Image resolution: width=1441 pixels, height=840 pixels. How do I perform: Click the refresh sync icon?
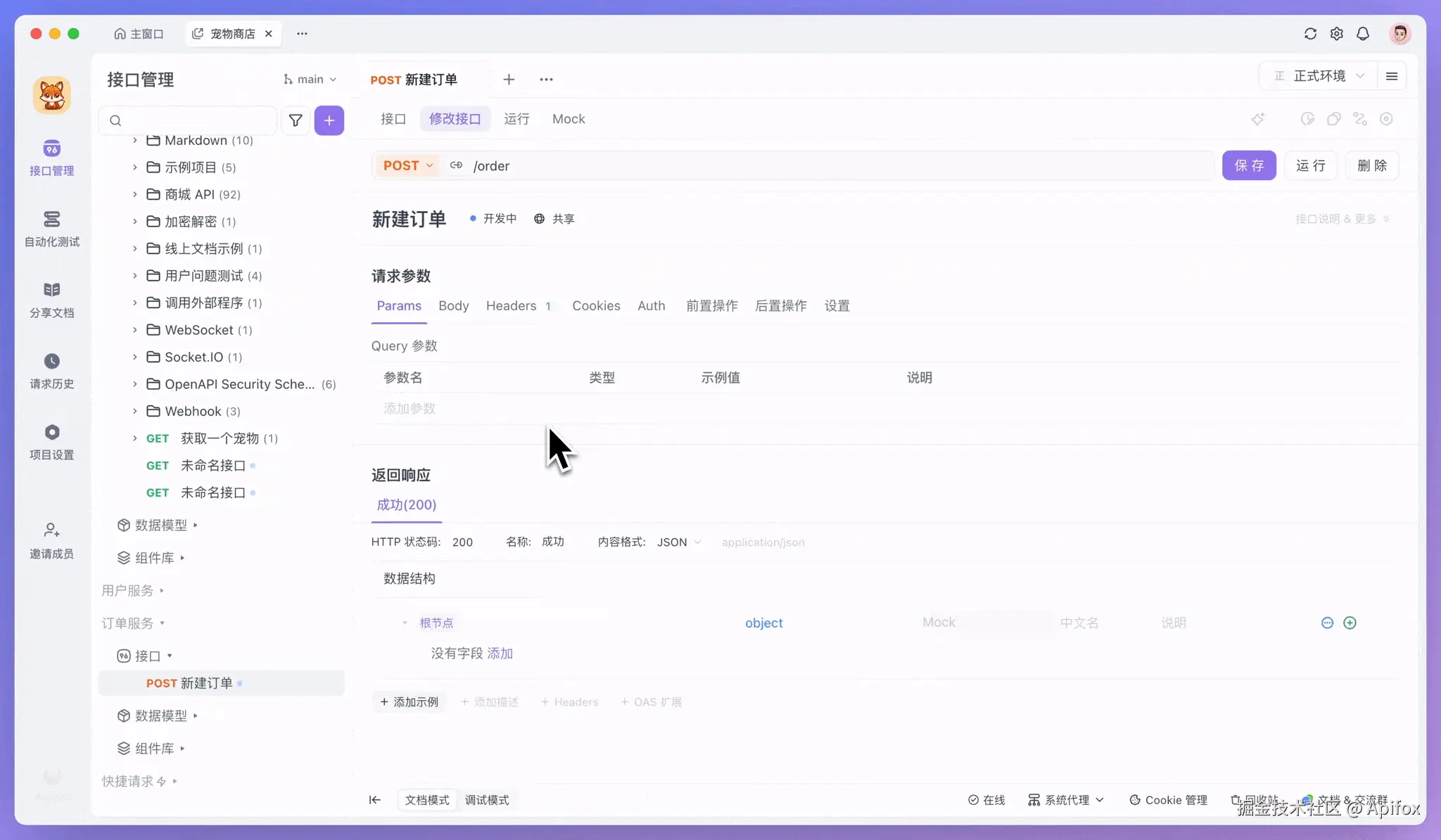pos(1310,34)
